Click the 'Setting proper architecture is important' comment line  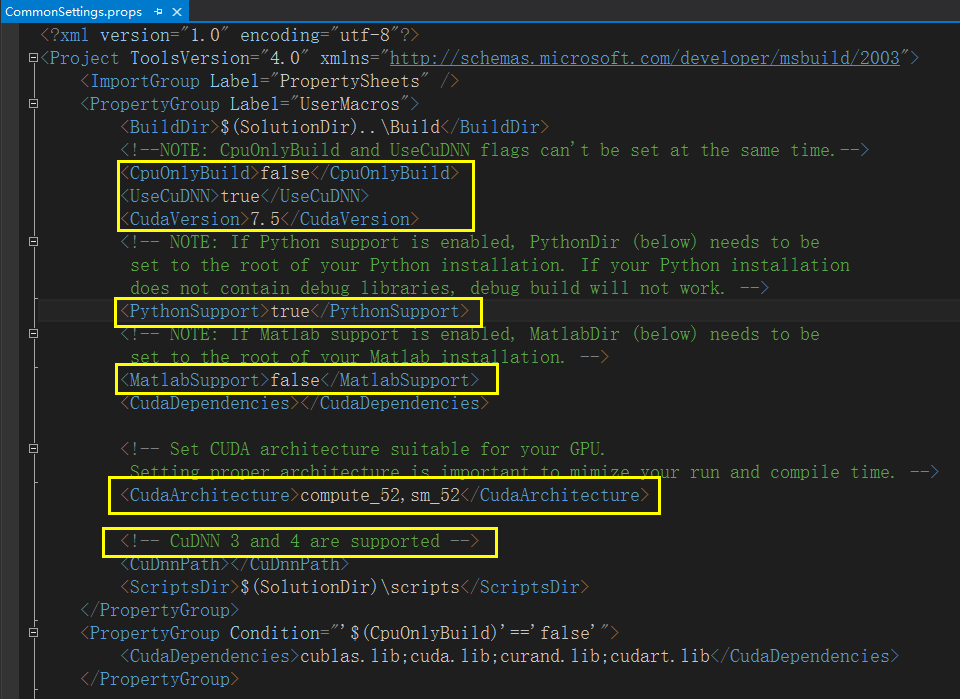coord(534,472)
